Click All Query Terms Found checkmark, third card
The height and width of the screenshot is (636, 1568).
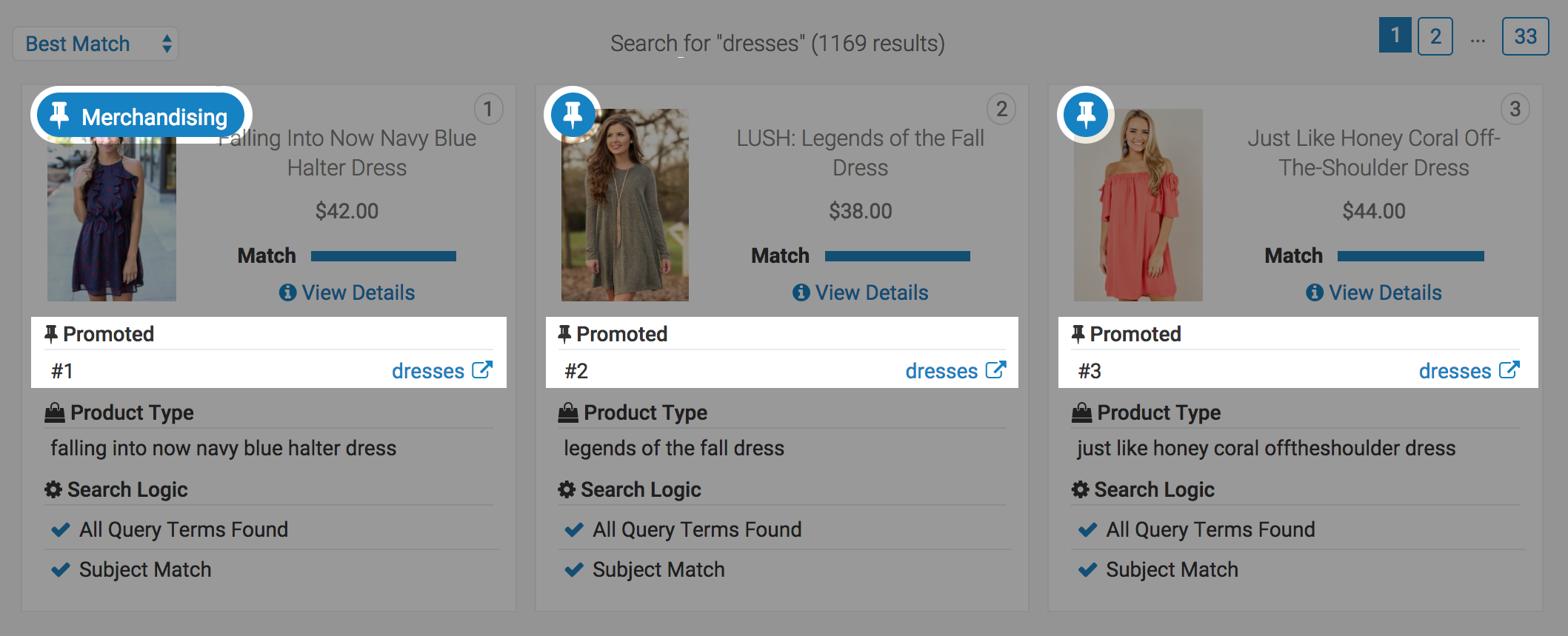pos(1087,530)
